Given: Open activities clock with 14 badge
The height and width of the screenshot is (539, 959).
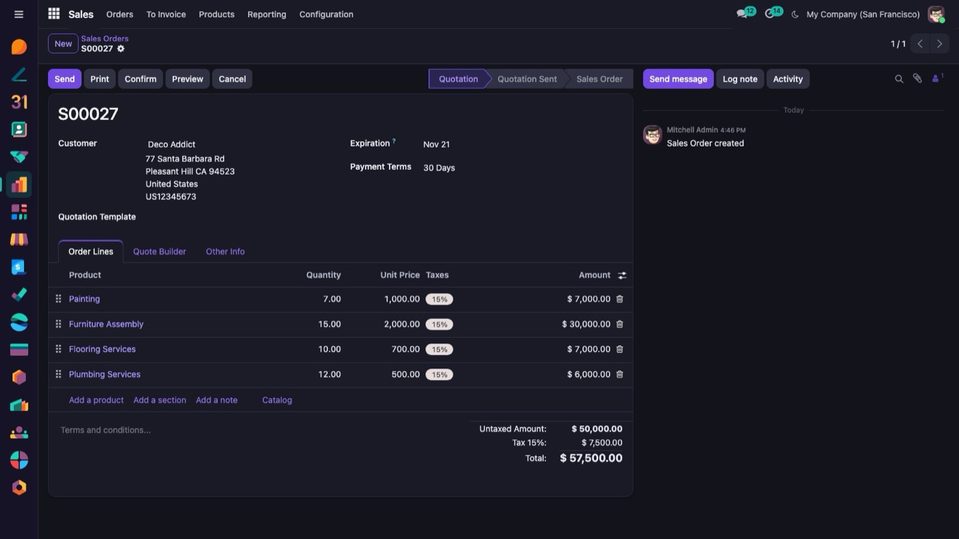Looking at the screenshot, I should [773, 13].
